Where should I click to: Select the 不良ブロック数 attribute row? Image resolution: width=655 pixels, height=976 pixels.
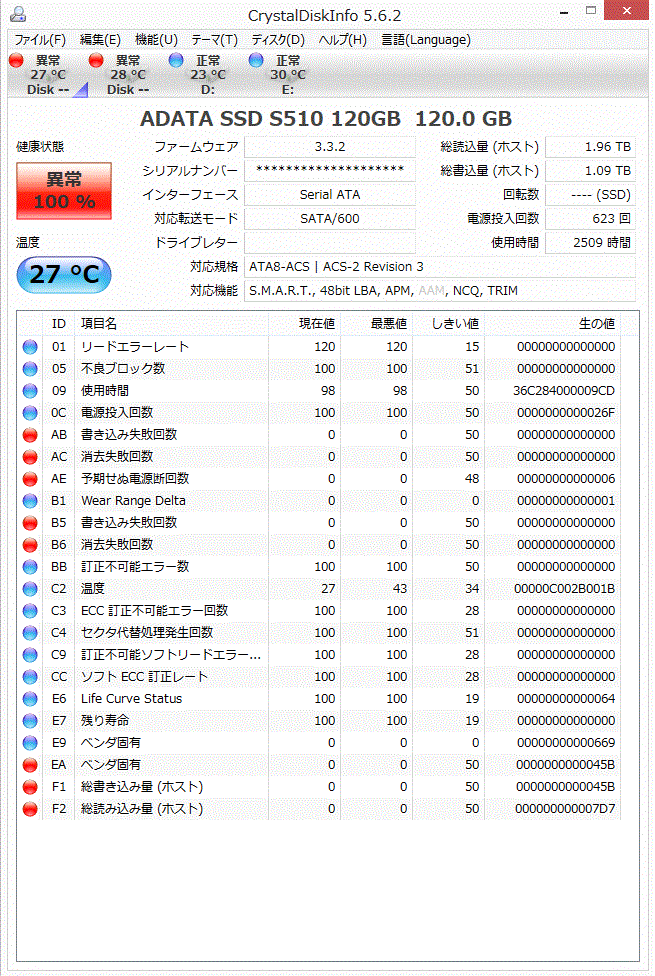319,369
